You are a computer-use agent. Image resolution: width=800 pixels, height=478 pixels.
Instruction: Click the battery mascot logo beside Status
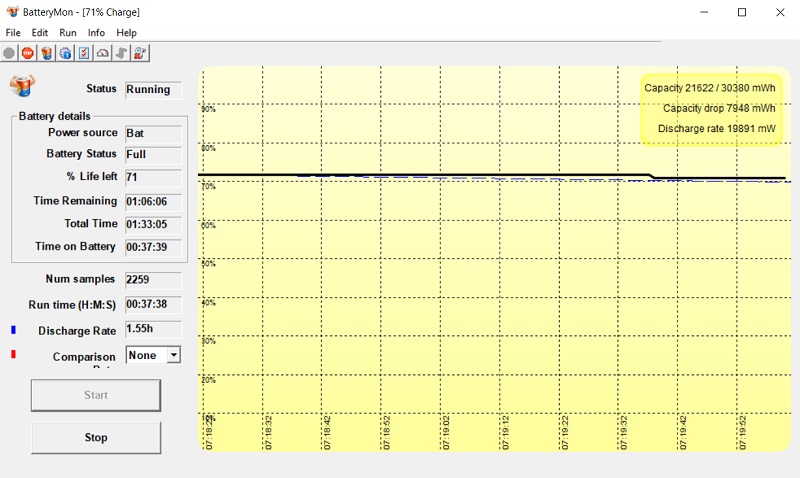tap(23, 85)
